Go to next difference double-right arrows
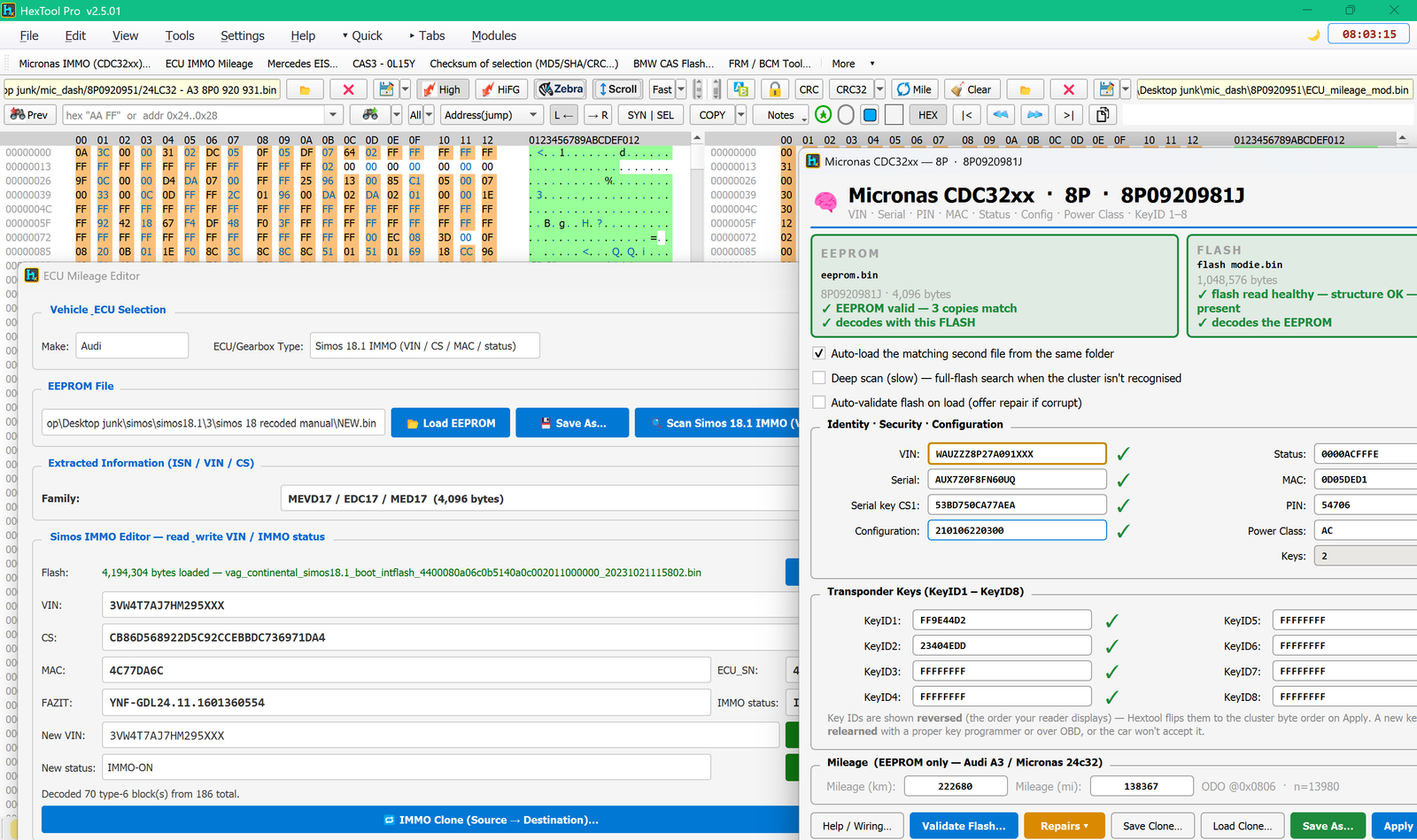The width and height of the screenshot is (1417, 840). pyautogui.click(x=1034, y=115)
